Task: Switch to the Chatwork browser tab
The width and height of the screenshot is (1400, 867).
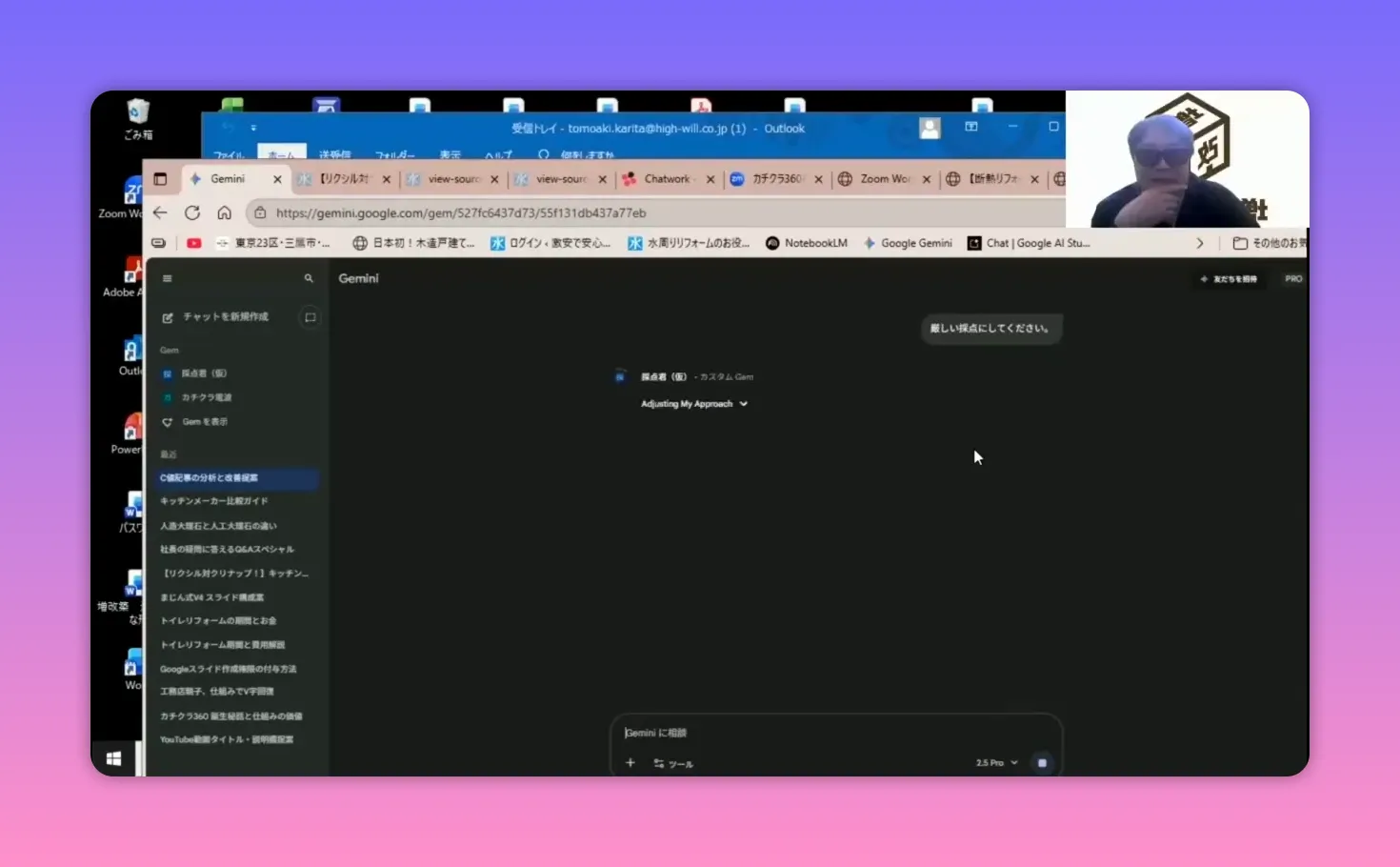Action: point(666,179)
